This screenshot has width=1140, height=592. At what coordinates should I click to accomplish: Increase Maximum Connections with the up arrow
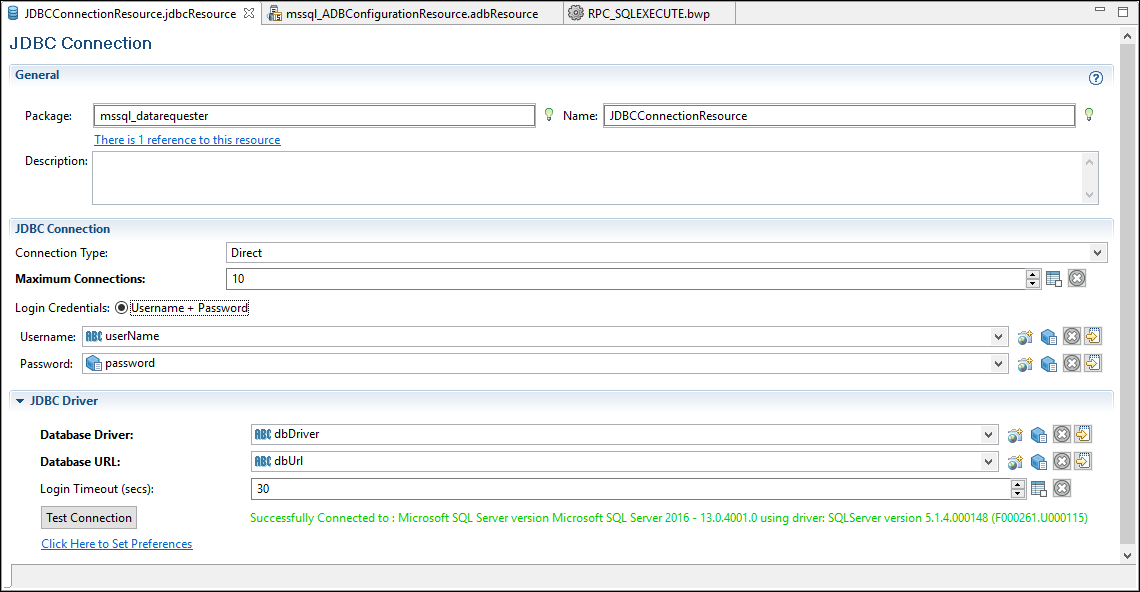pyautogui.click(x=1033, y=274)
